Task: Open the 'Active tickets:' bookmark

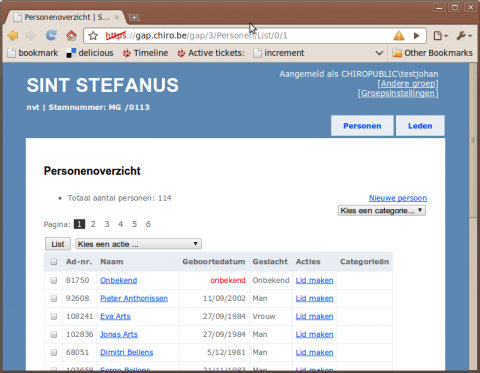Action: [x=211, y=53]
